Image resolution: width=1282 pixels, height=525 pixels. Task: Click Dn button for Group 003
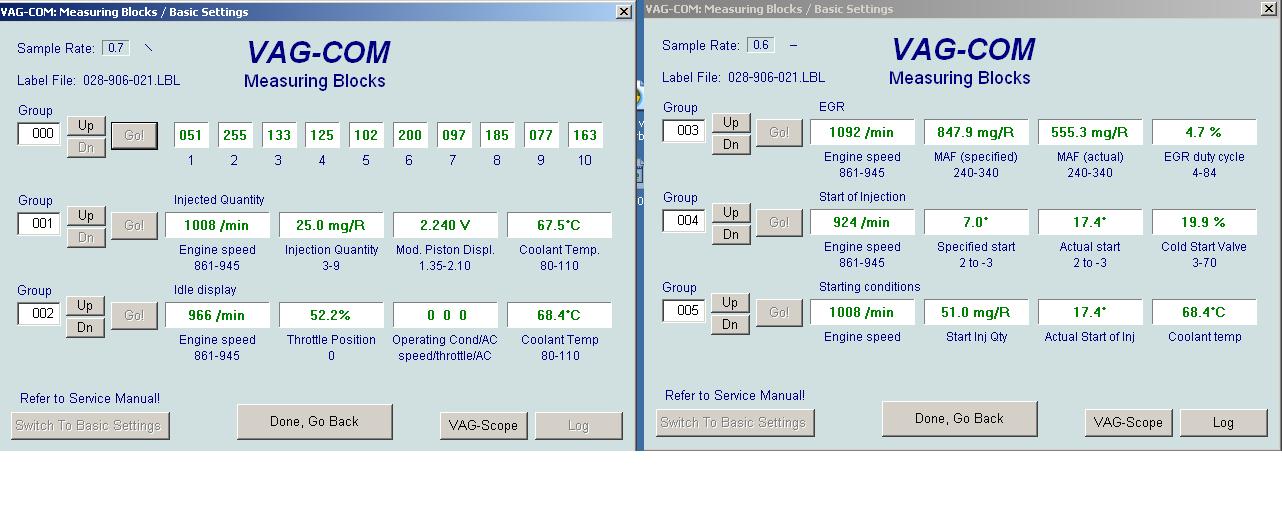pos(731,144)
